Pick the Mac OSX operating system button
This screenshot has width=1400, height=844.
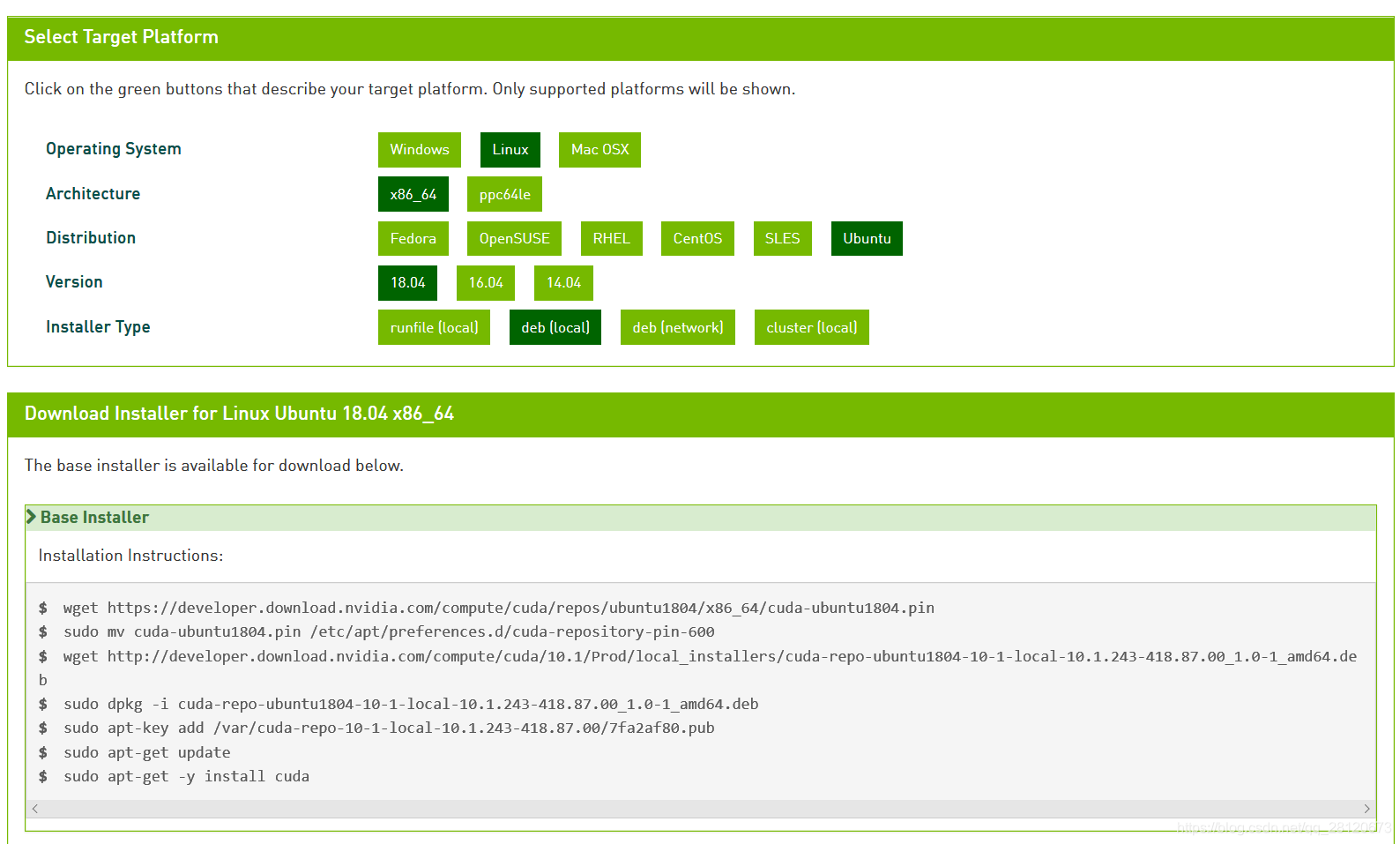click(599, 150)
